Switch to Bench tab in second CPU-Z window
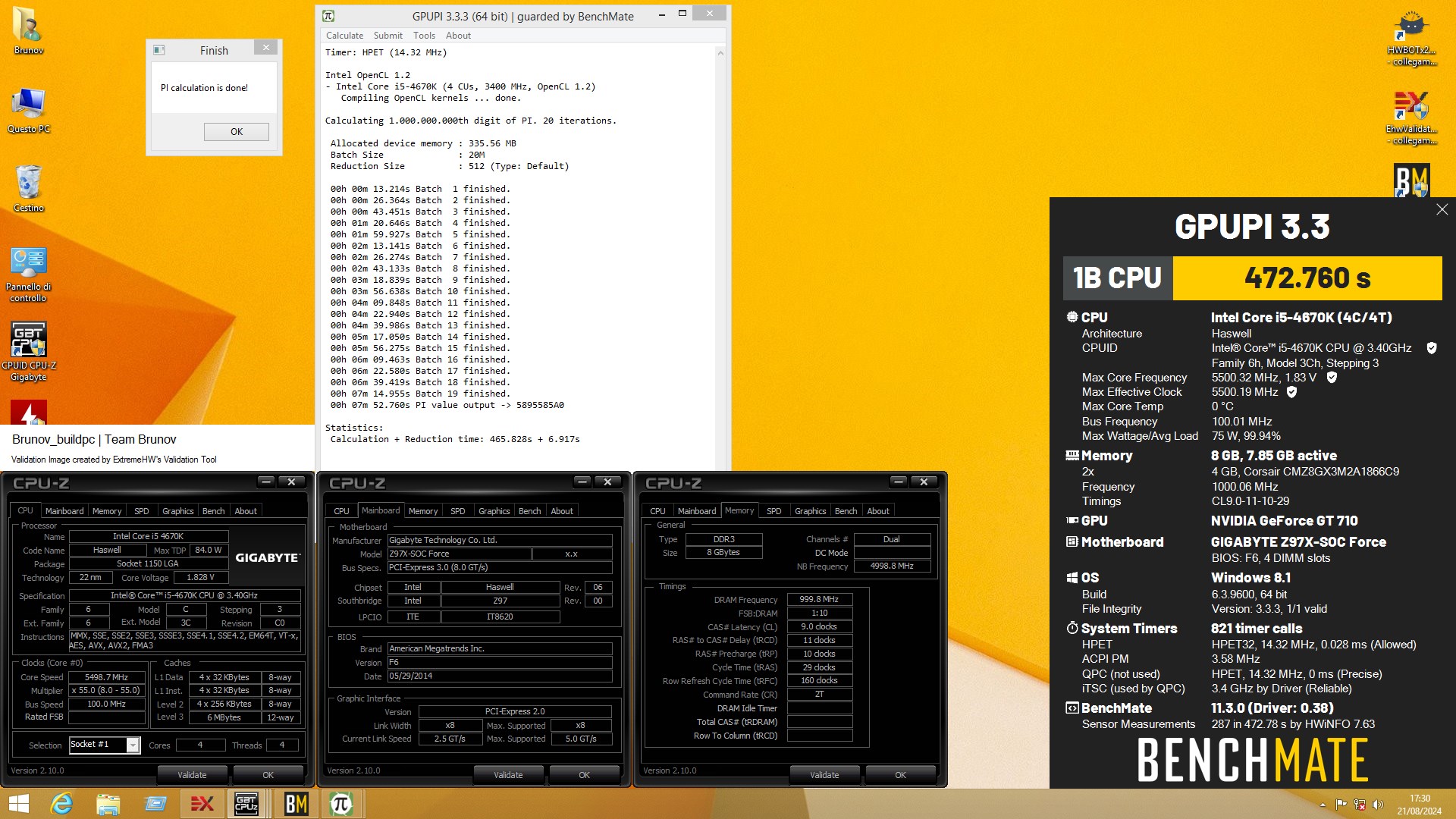The width and height of the screenshot is (1456, 819). (x=530, y=511)
